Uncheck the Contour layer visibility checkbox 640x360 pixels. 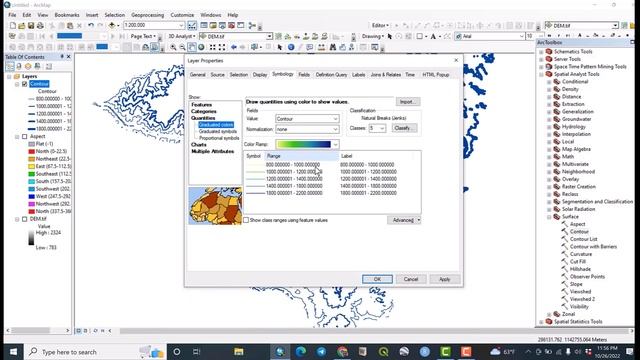[x=24, y=84]
